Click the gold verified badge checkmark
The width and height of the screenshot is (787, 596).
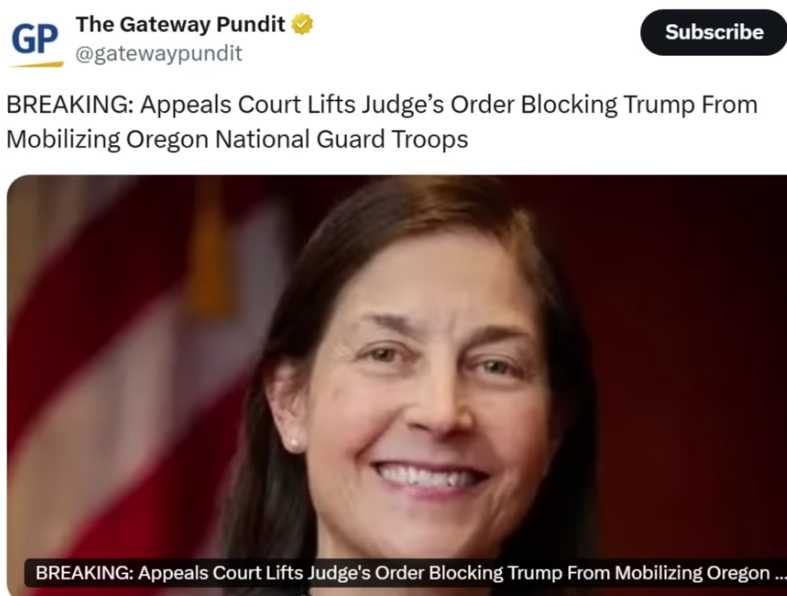click(x=302, y=24)
